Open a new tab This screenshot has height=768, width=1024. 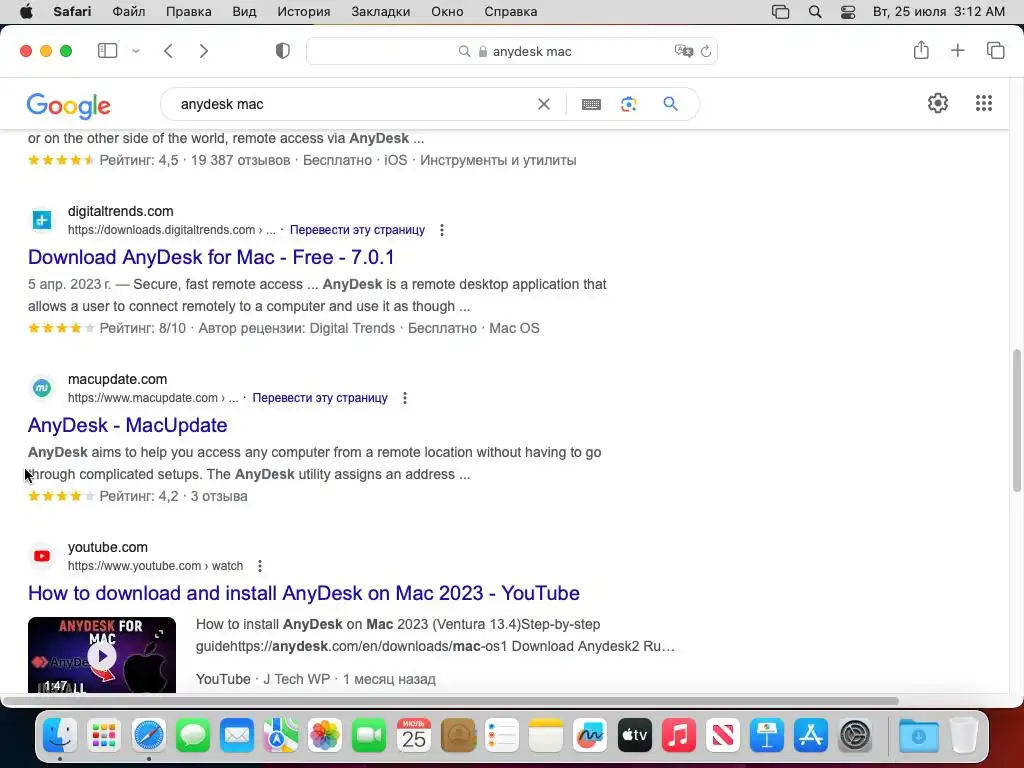957,50
